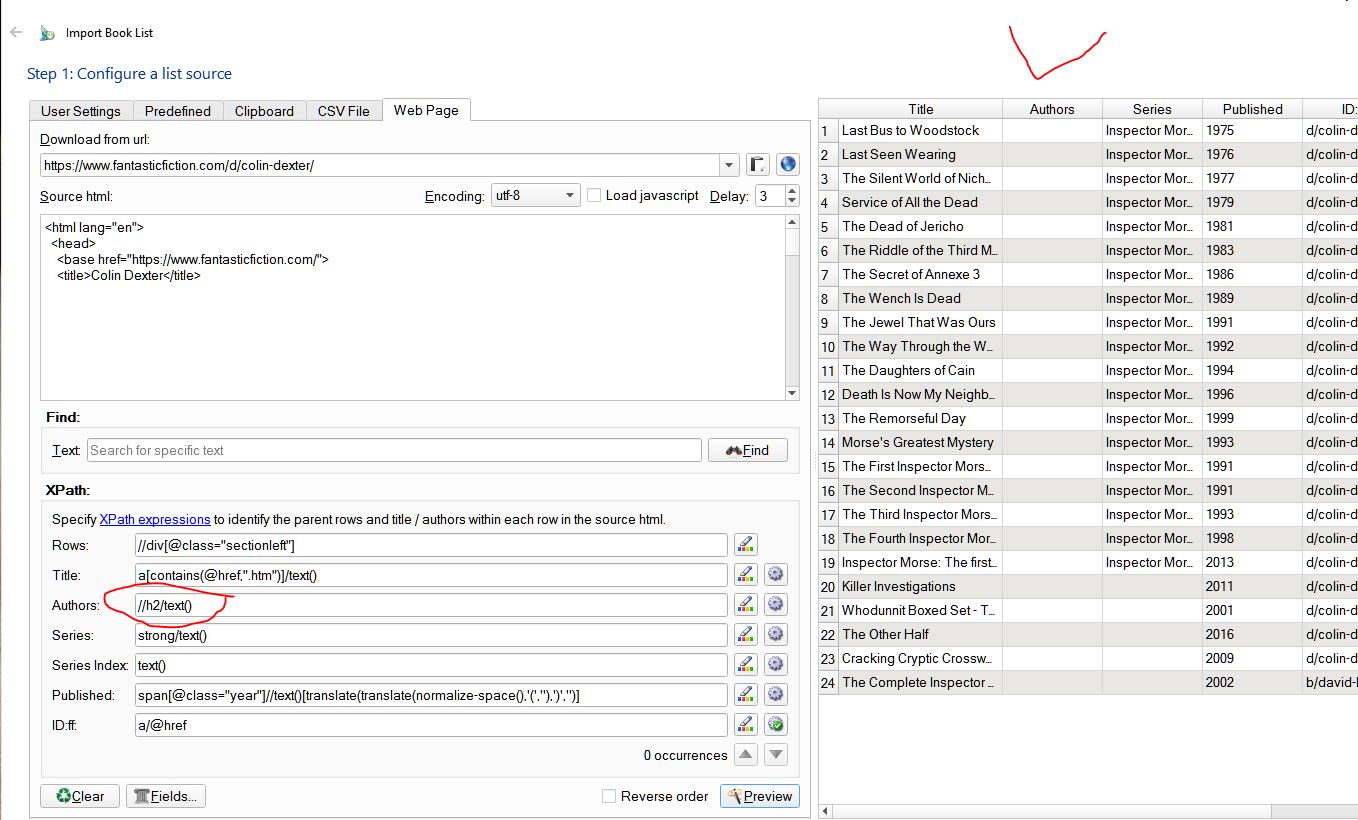The height and width of the screenshot is (820, 1358).
Task: Click the Authors column header
Action: tap(1052, 109)
